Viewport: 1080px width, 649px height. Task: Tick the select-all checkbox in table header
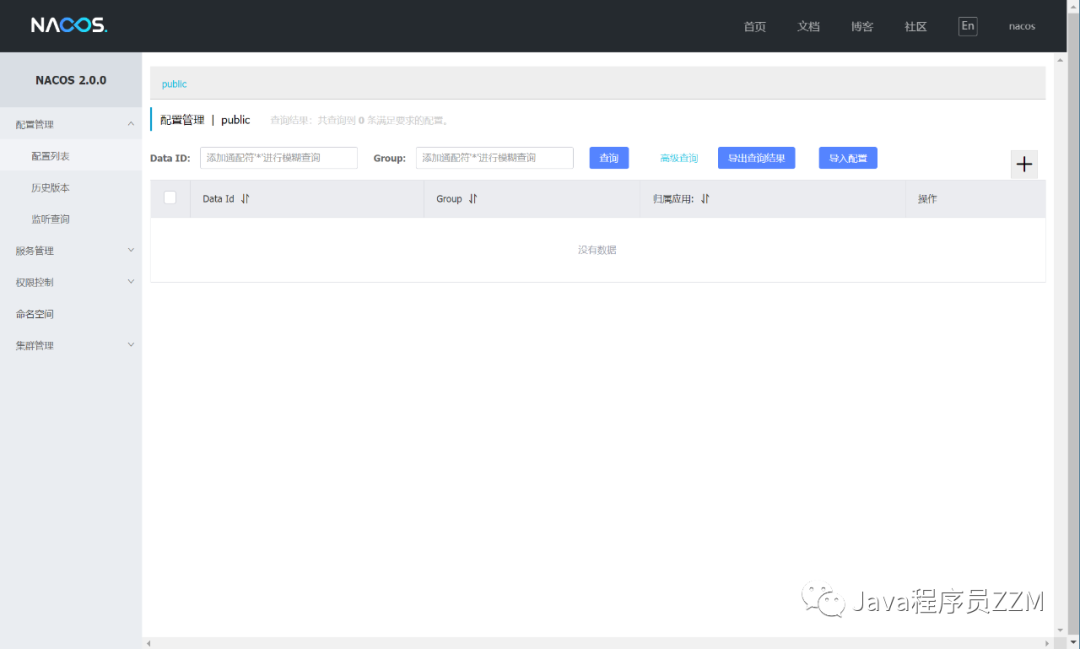tap(170, 198)
